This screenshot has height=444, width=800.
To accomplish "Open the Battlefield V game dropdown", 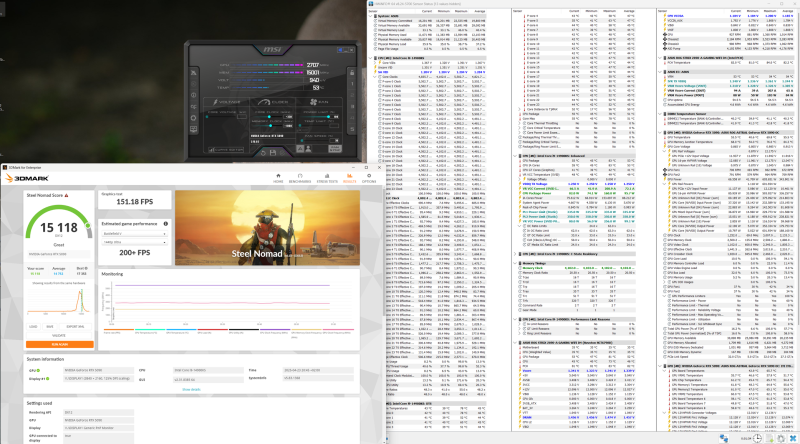I will [135, 234].
